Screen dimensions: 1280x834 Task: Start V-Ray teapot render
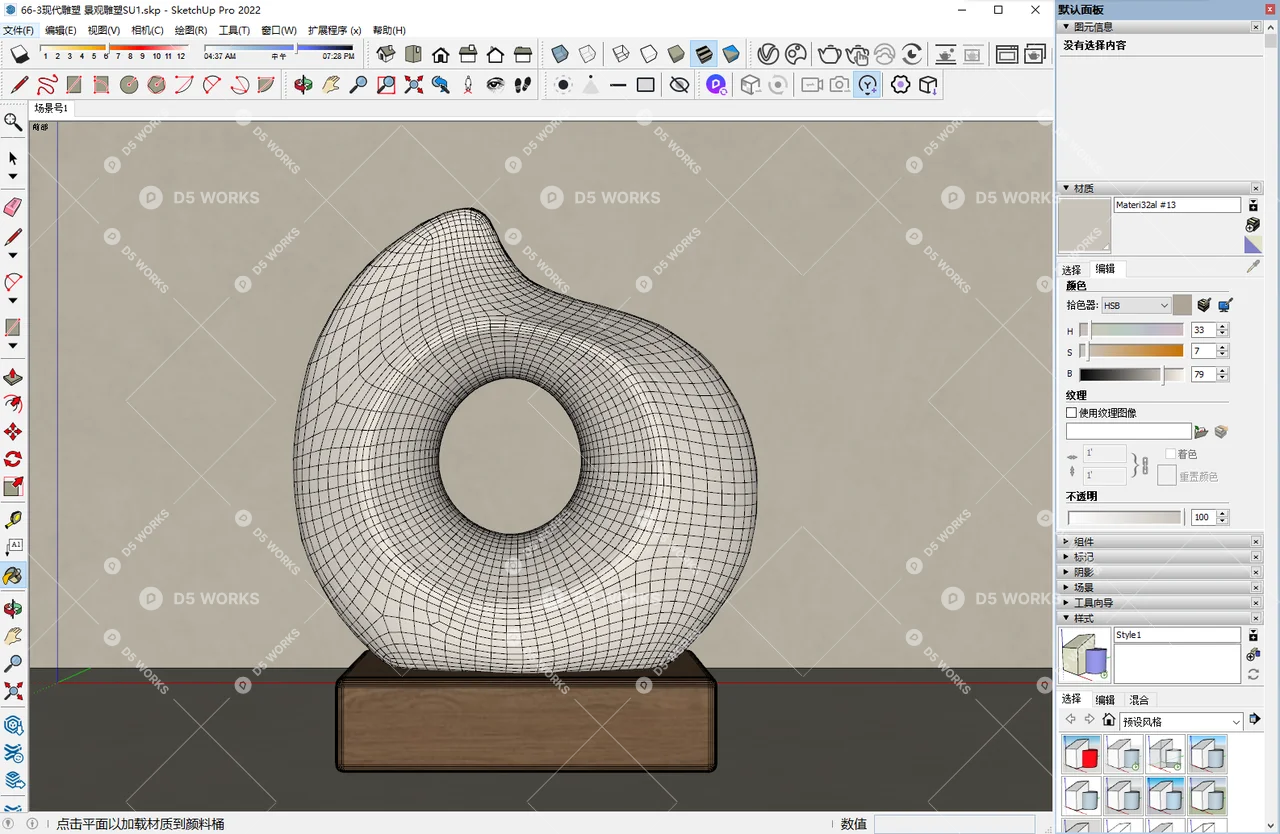[x=829, y=54]
